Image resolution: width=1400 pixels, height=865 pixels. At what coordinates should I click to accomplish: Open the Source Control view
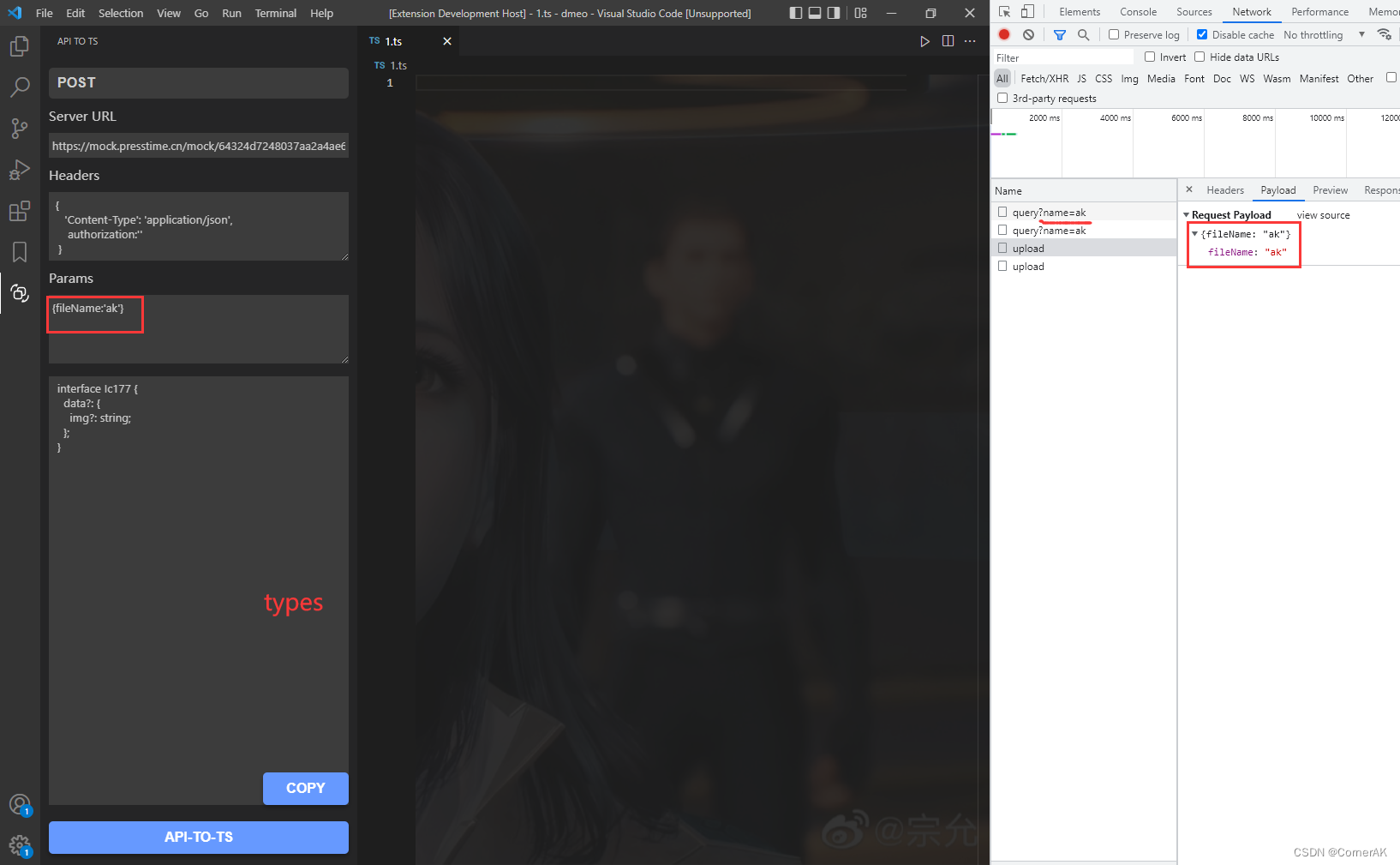pyautogui.click(x=19, y=129)
